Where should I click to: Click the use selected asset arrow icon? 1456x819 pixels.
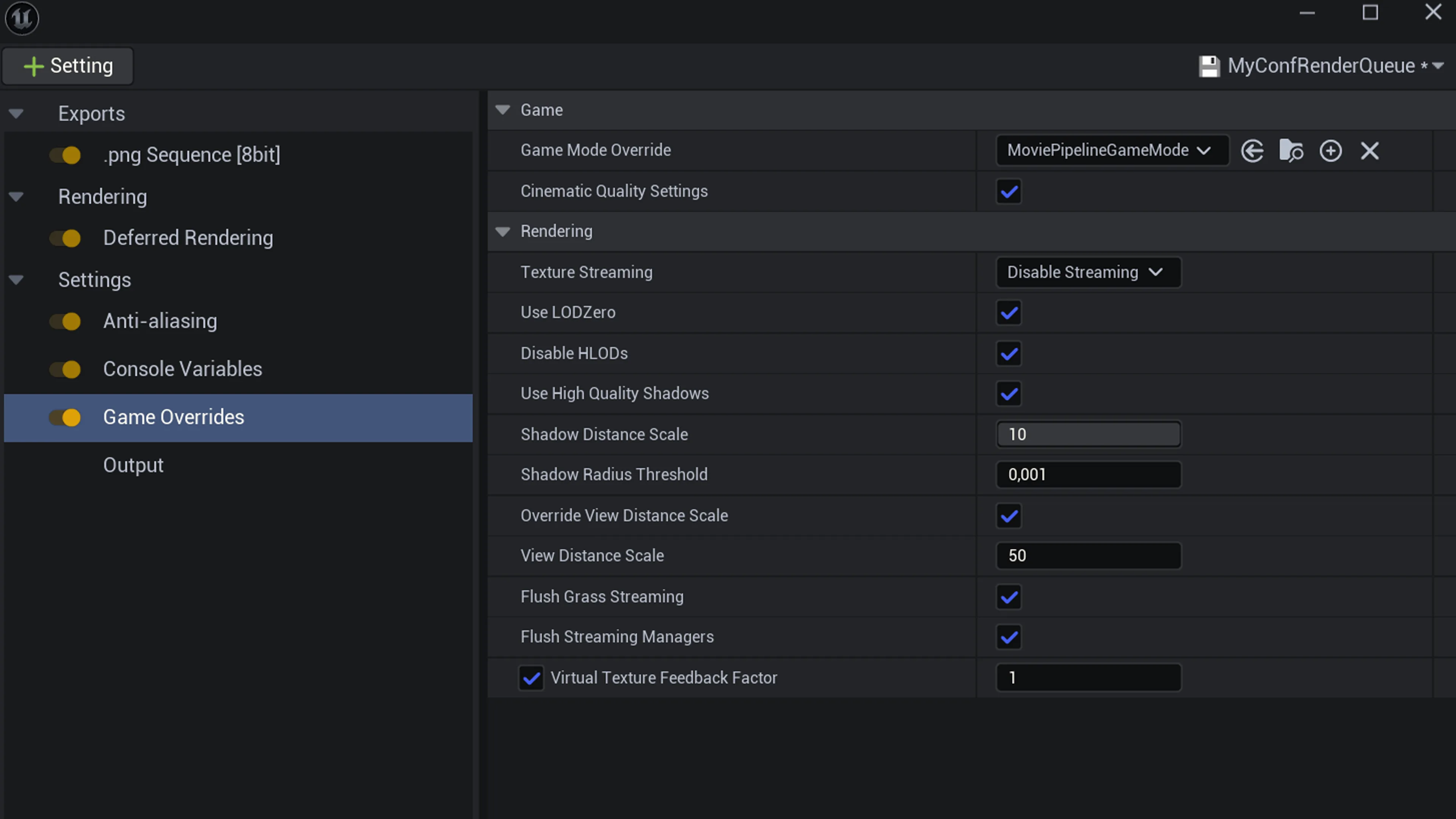point(1252,151)
